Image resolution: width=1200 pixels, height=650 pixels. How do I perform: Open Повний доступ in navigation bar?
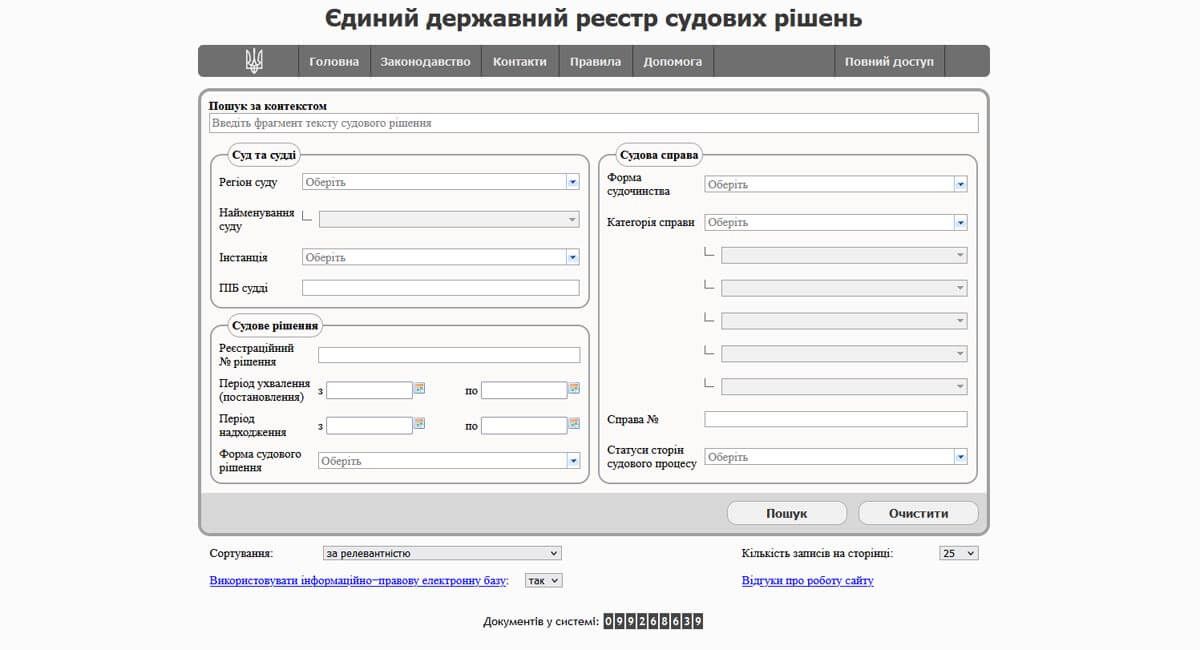point(889,61)
